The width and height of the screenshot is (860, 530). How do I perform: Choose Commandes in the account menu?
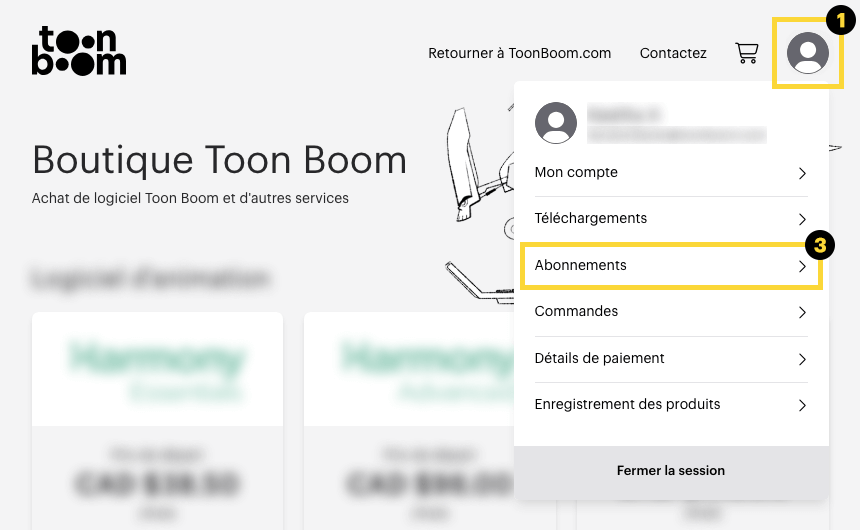[671, 312]
